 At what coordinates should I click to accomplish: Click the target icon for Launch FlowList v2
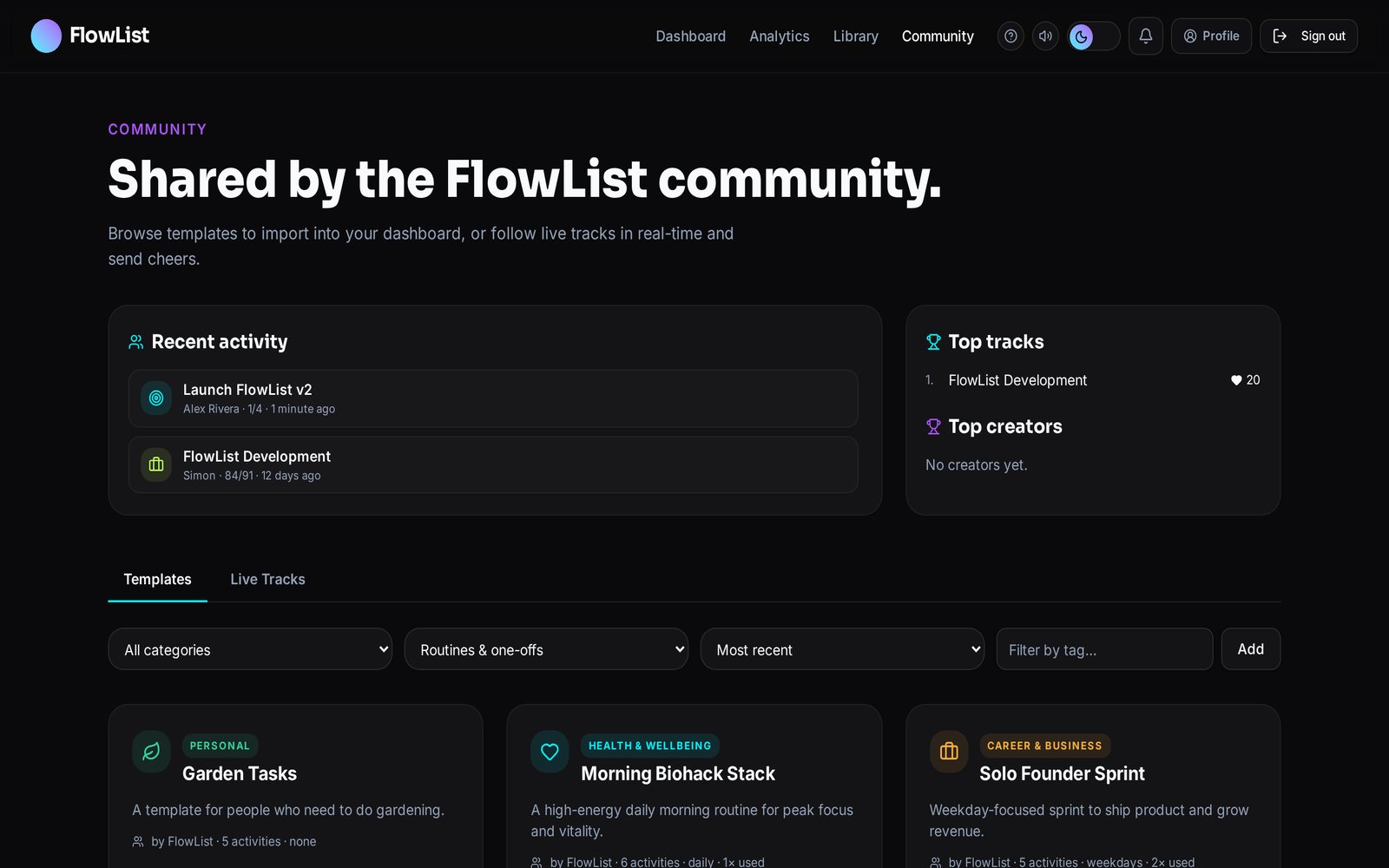coord(156,398)
